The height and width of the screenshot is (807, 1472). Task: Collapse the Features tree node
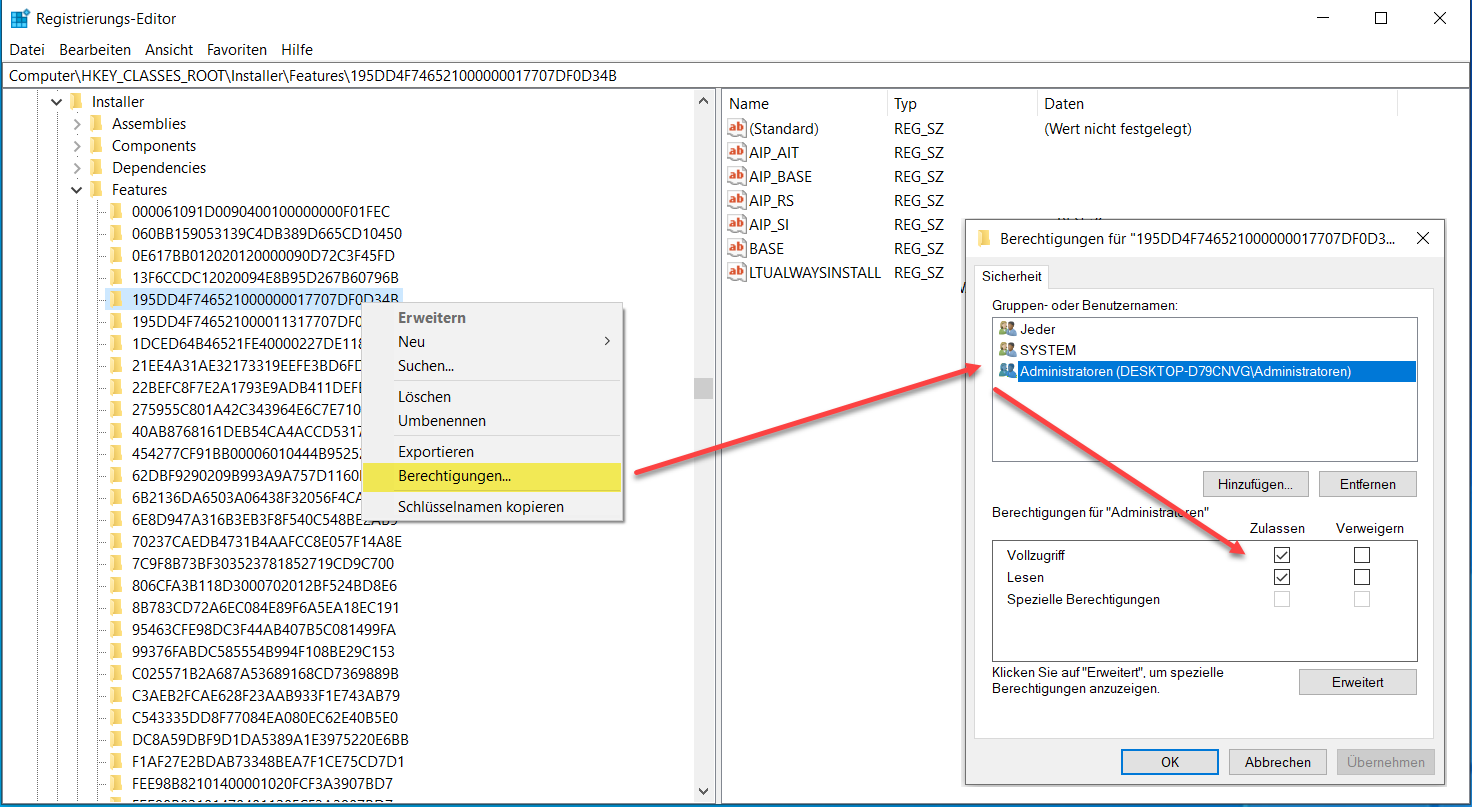click(76, 189)
